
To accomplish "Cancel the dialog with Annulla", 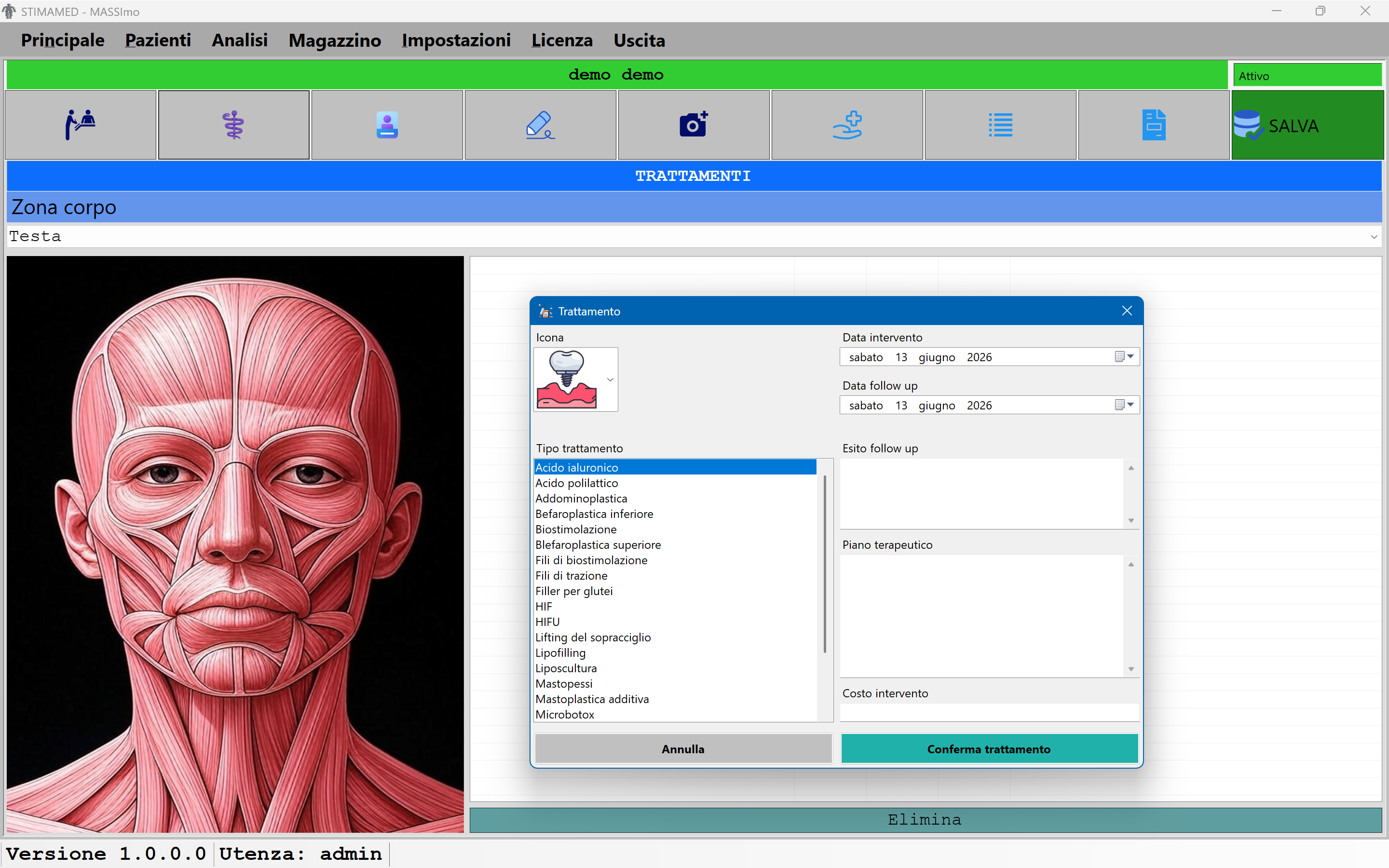I will [683, 748].
